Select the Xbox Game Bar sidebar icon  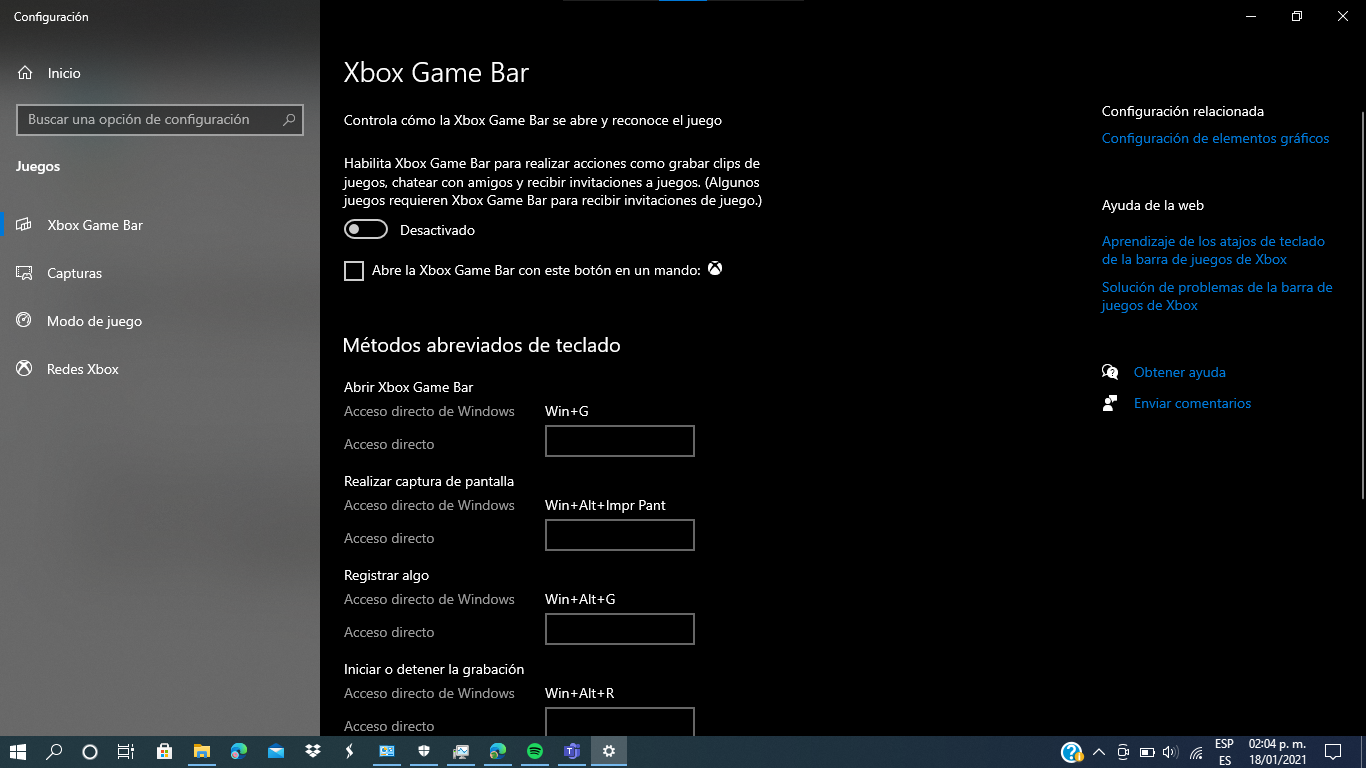pyautogui.click(x=24, y=224)
